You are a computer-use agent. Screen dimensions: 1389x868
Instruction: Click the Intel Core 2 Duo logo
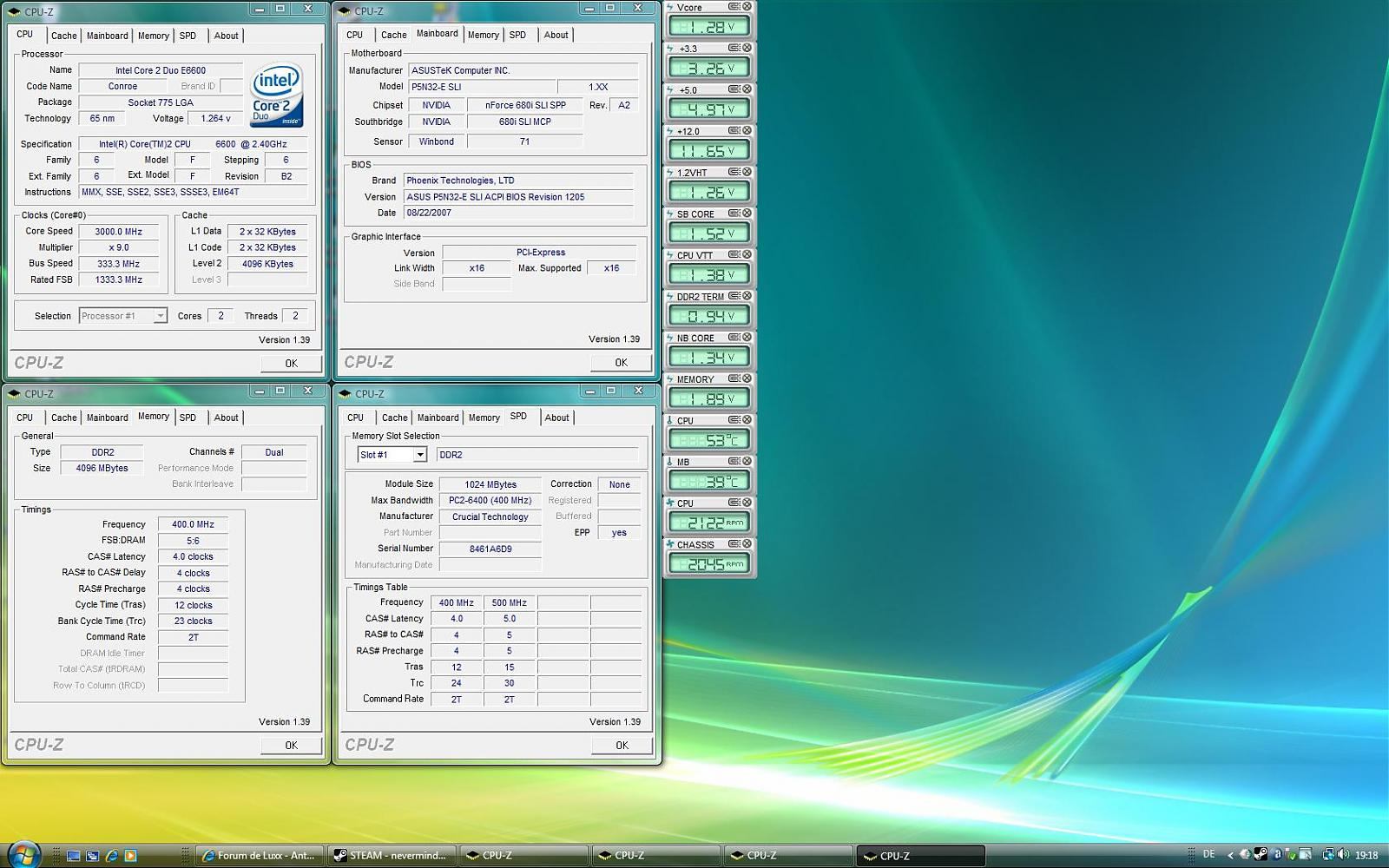[x=277, y=95]
